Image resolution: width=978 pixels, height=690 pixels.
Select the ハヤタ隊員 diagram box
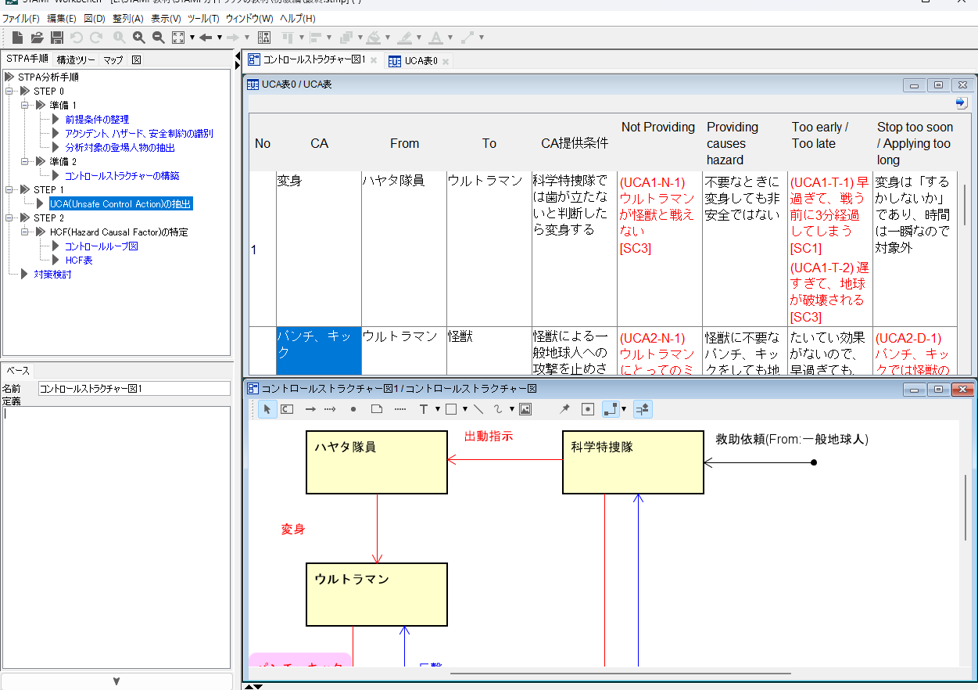(377, 462)
